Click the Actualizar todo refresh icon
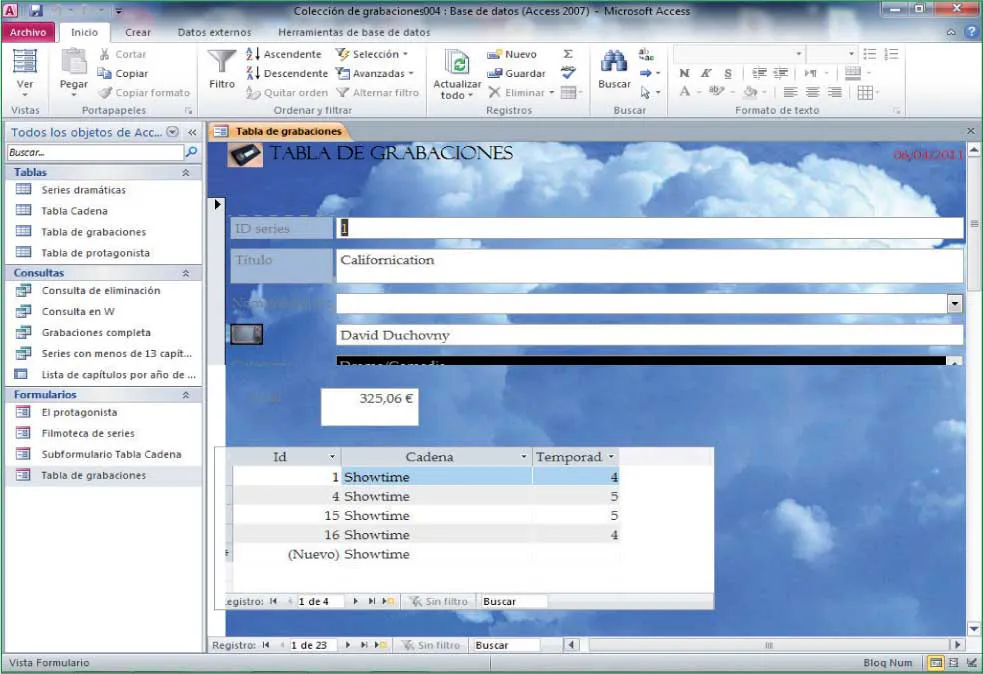This screenshot has height=674, width=983. click(x=457, y=63)
